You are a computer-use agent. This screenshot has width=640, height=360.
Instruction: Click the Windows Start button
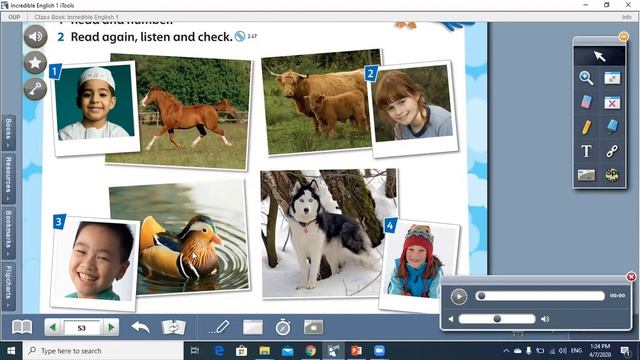tap(11, 351)
